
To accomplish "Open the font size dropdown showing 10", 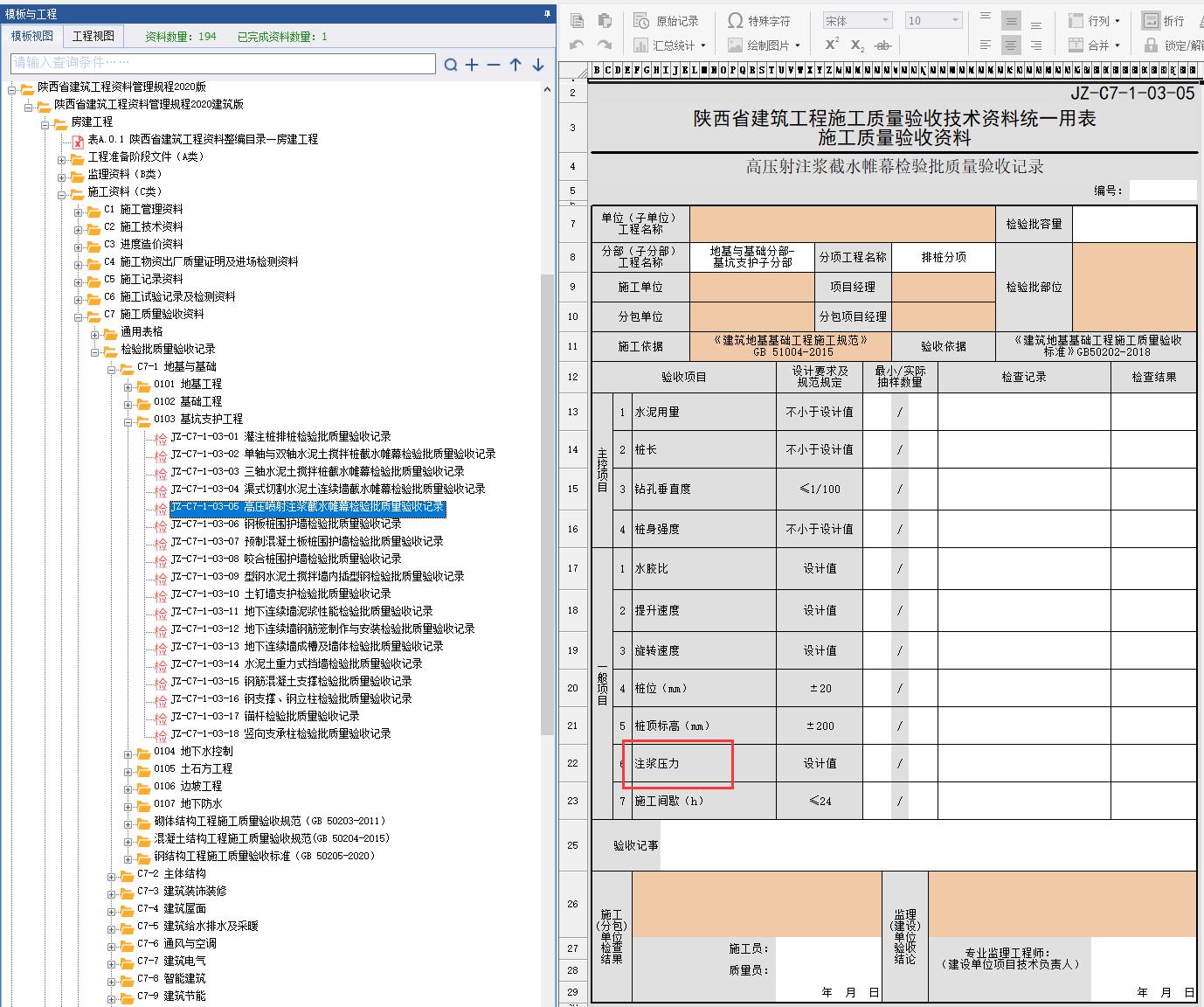I will [934, 21].
